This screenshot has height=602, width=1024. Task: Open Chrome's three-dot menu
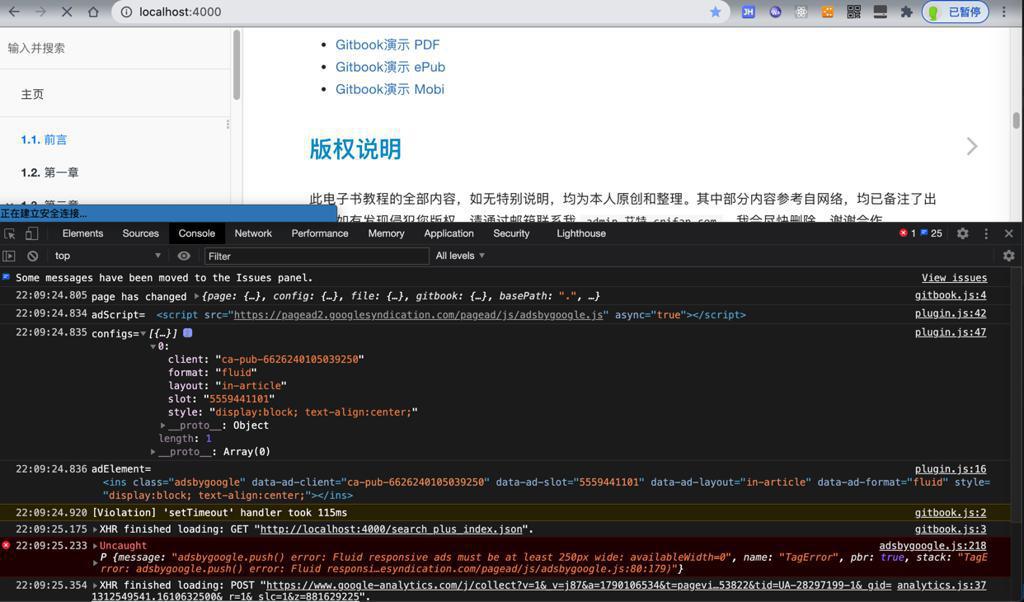[1004, 12]
